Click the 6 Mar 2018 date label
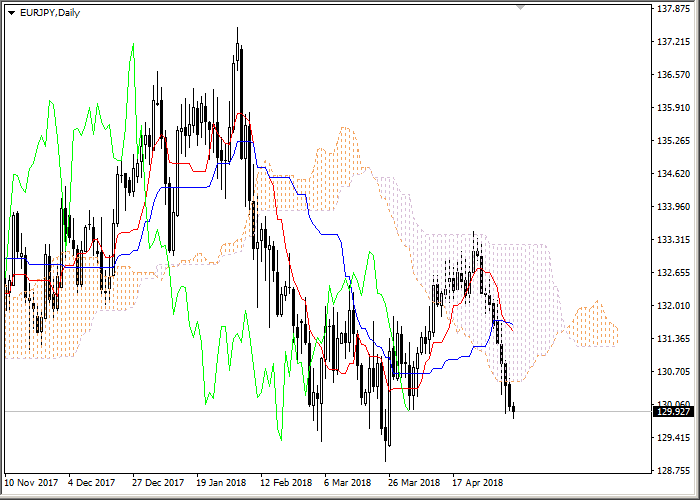 [349, 483]
